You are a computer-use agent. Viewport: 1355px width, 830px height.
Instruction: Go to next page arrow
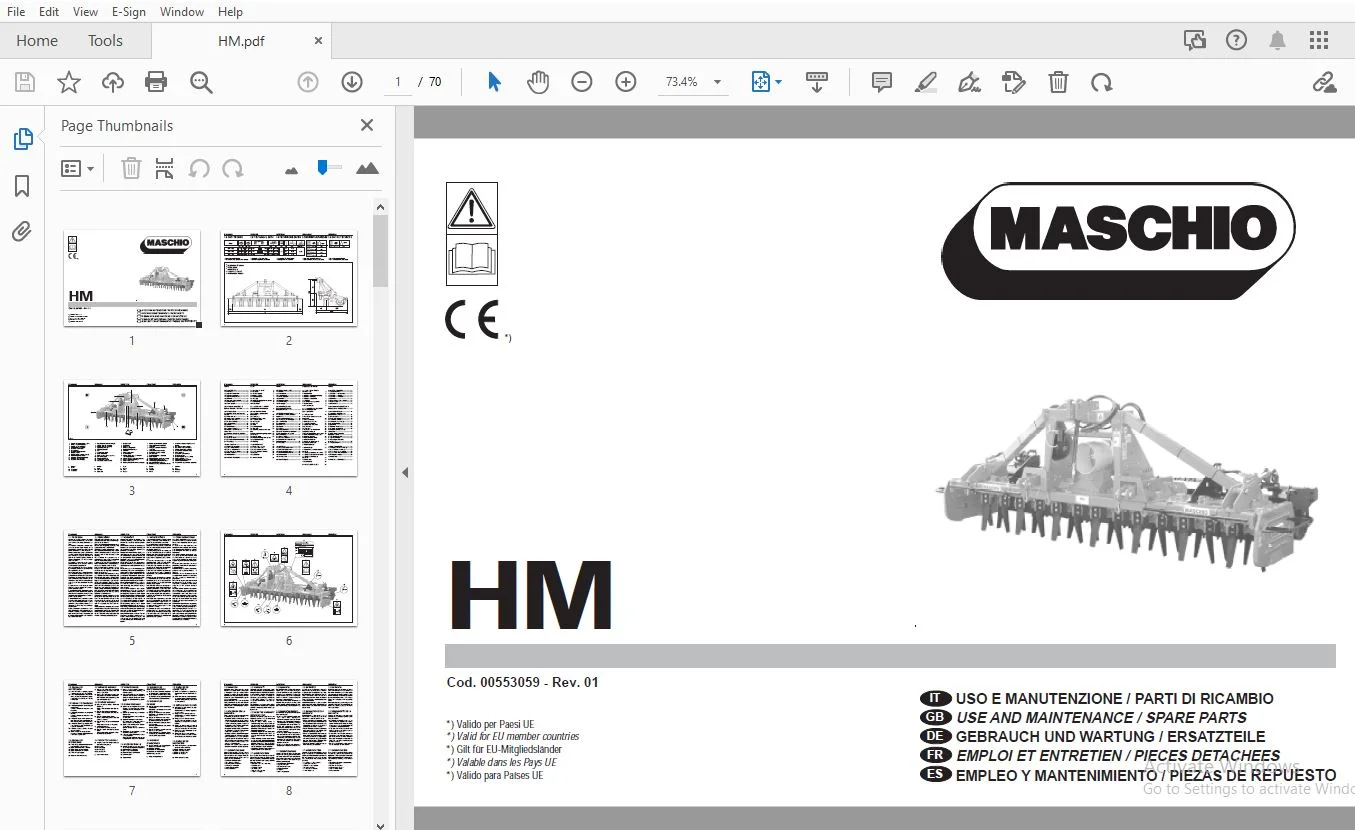[352, 82]
